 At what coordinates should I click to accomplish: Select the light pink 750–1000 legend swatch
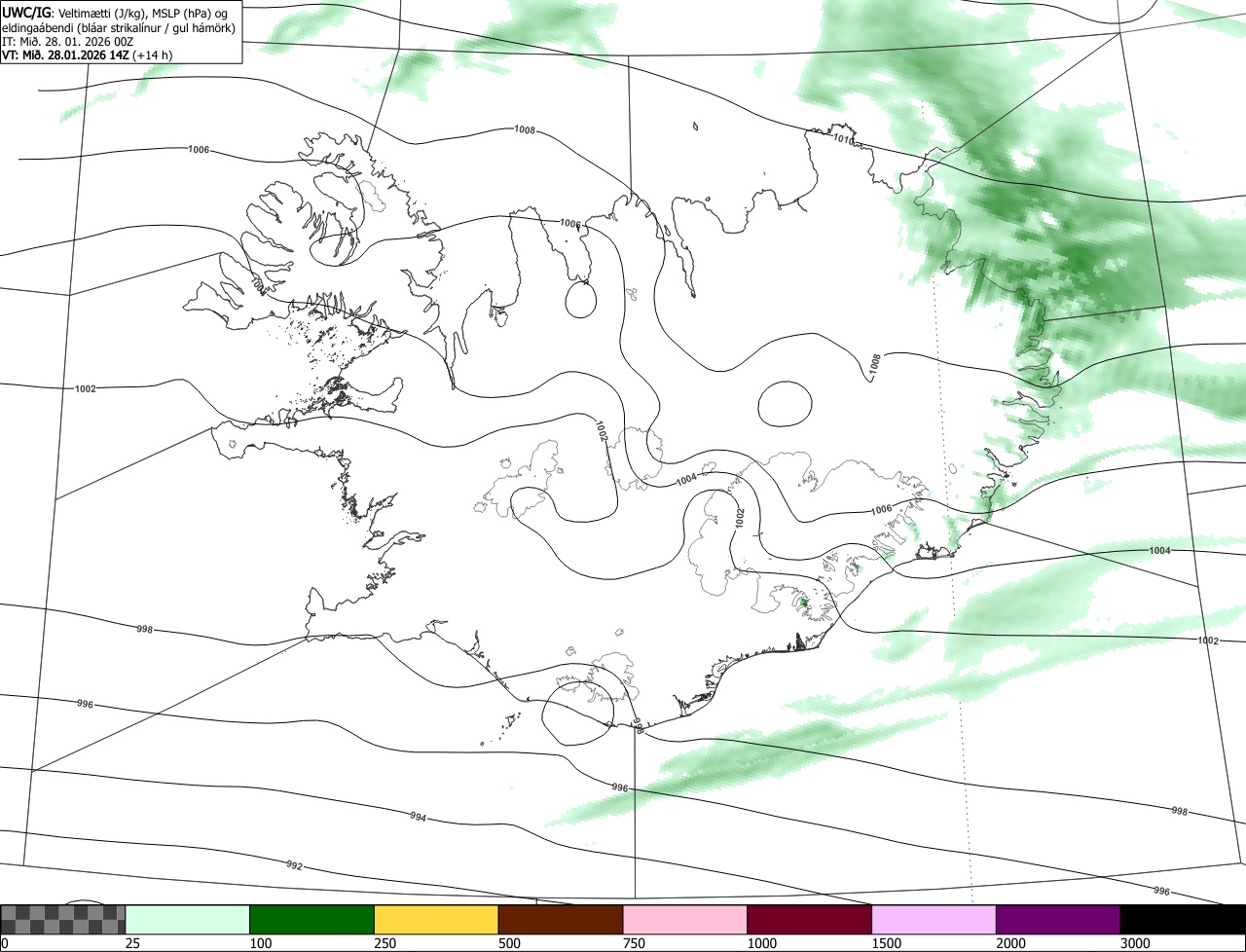pyautogui.click(x=685, y=920)
